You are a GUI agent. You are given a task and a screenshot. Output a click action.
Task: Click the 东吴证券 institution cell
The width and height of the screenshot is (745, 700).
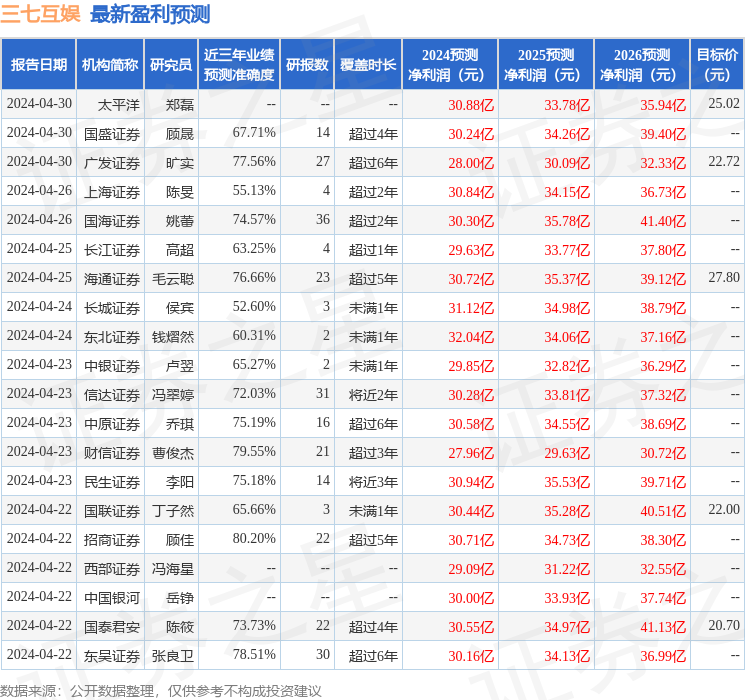tap(112, 656)
